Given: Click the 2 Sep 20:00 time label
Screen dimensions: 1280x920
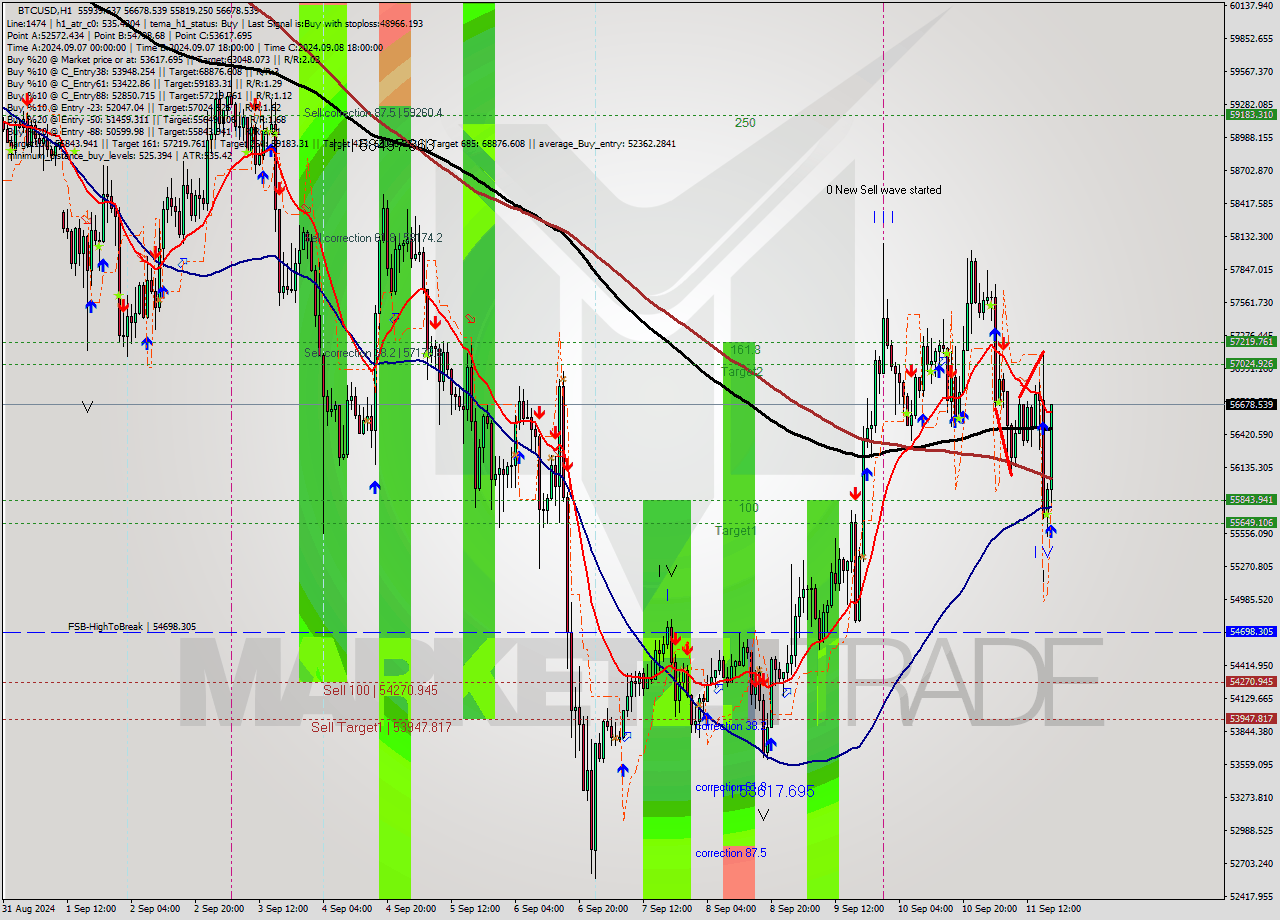Looking at the screenshot, I should 221,909.
